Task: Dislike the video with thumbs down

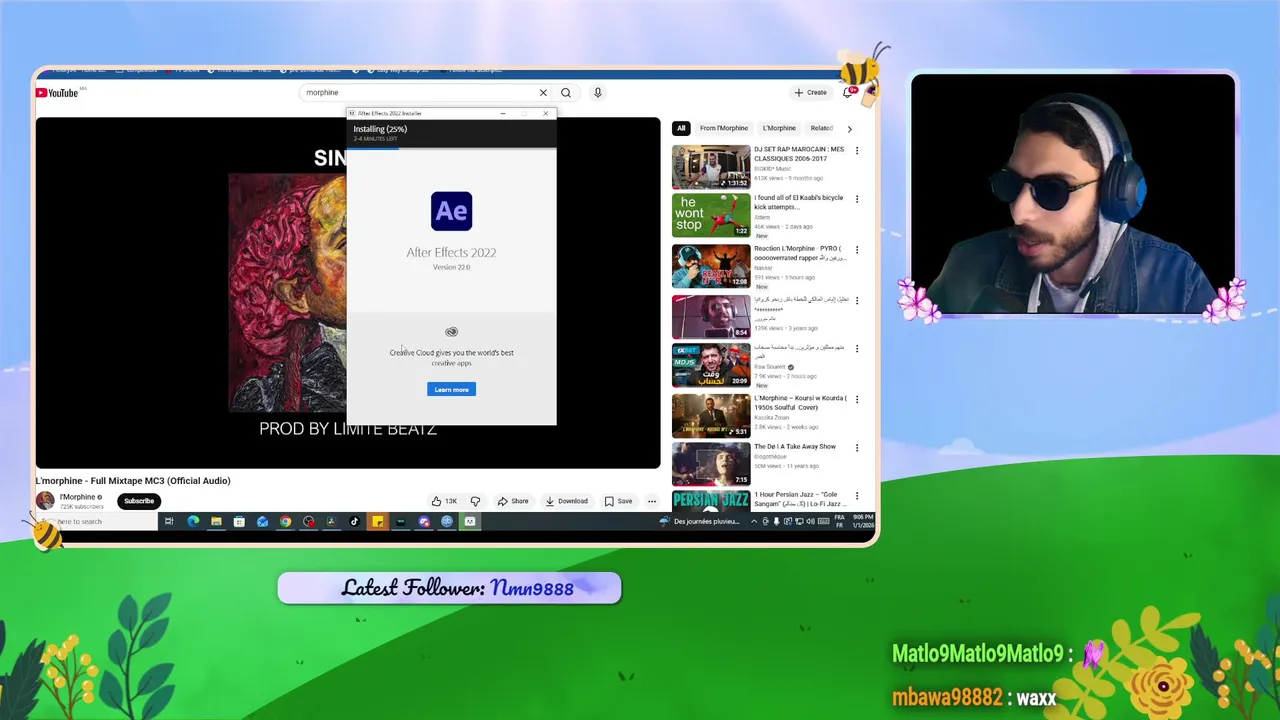Action: click(475, 501)
